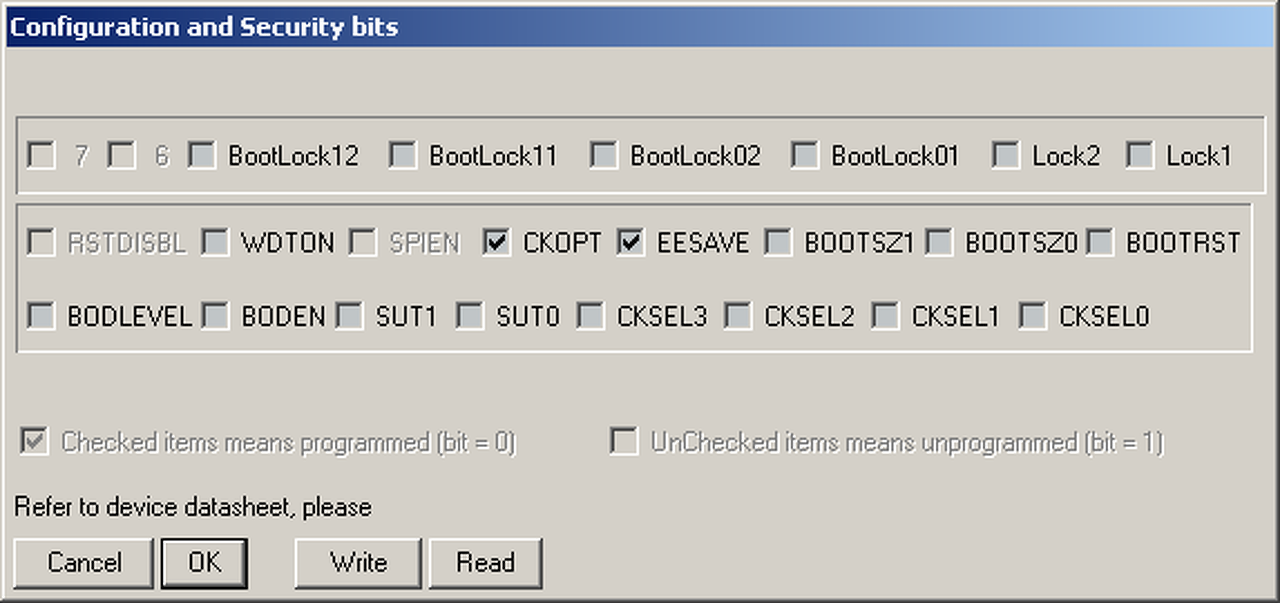Screen dimensions: 1280x603
Task: Uncheck the CKOPT fuse bit
Action: [x=497, y=242]
